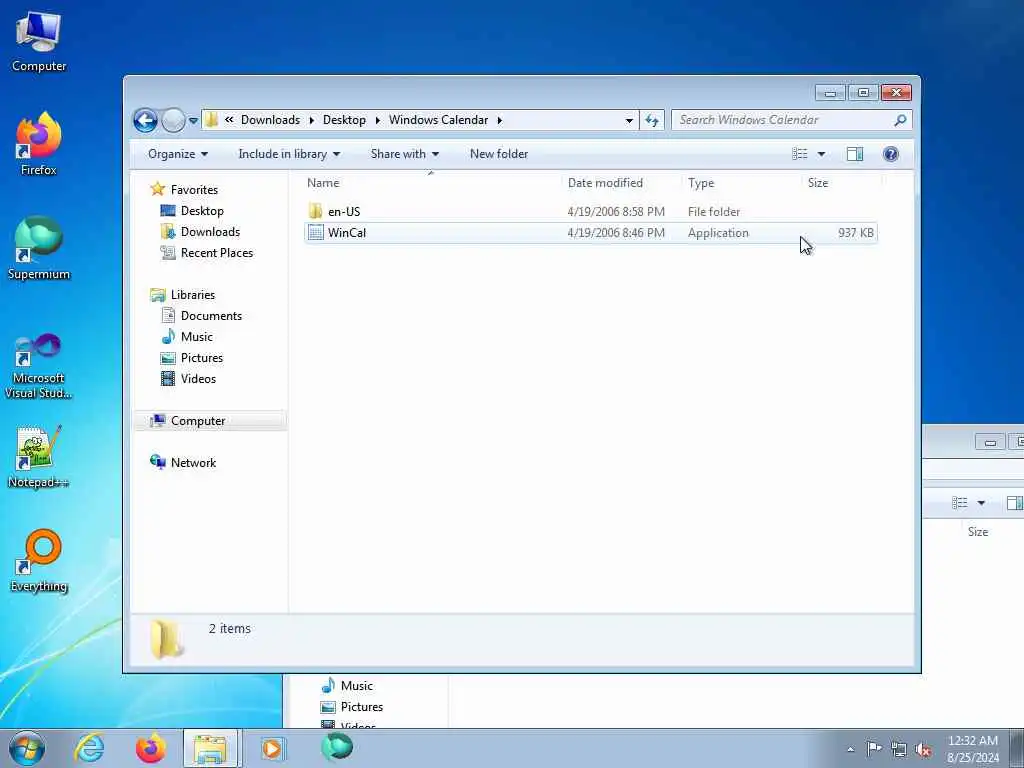
Task: Expand the arrow between Downloads and Desktop breadcrumbs
Action: [312, 120]
